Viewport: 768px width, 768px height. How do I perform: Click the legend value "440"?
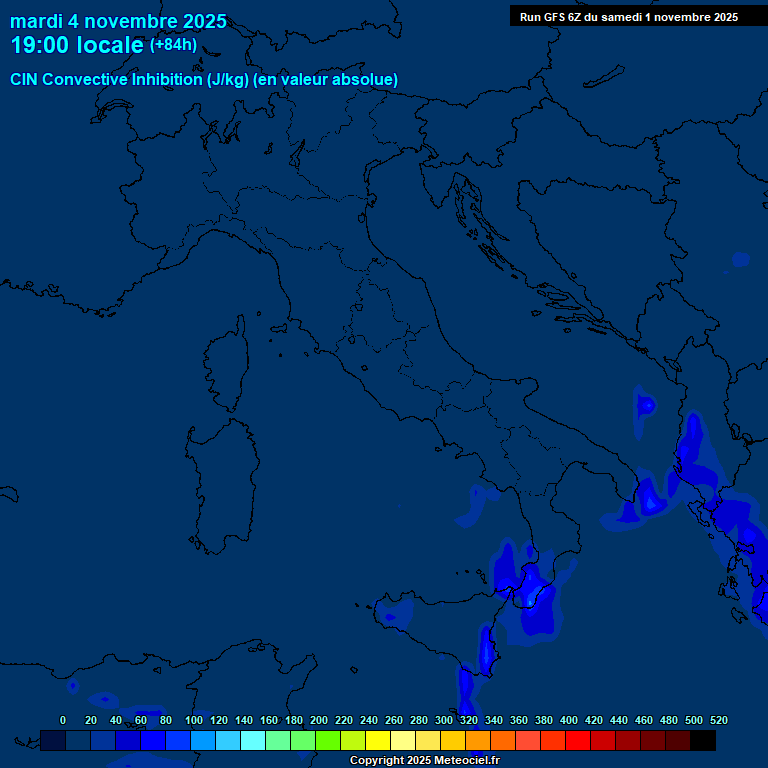click(x=618, y=720)
